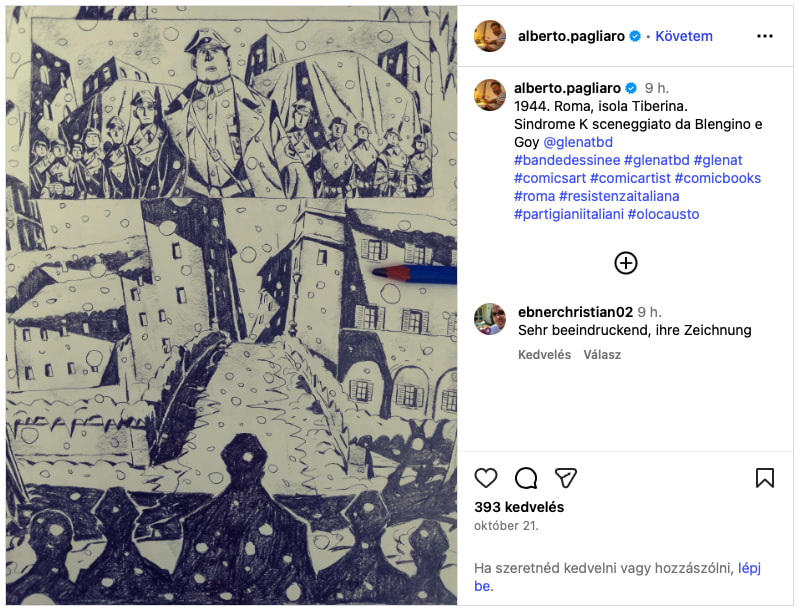
Task: Open the #bandedessinee hashtag
Action: [566, 160]
